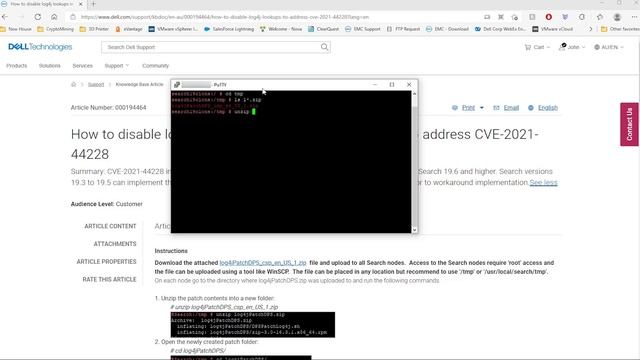
Task: Open the Cart dropdown
Action: click(537, 47)
